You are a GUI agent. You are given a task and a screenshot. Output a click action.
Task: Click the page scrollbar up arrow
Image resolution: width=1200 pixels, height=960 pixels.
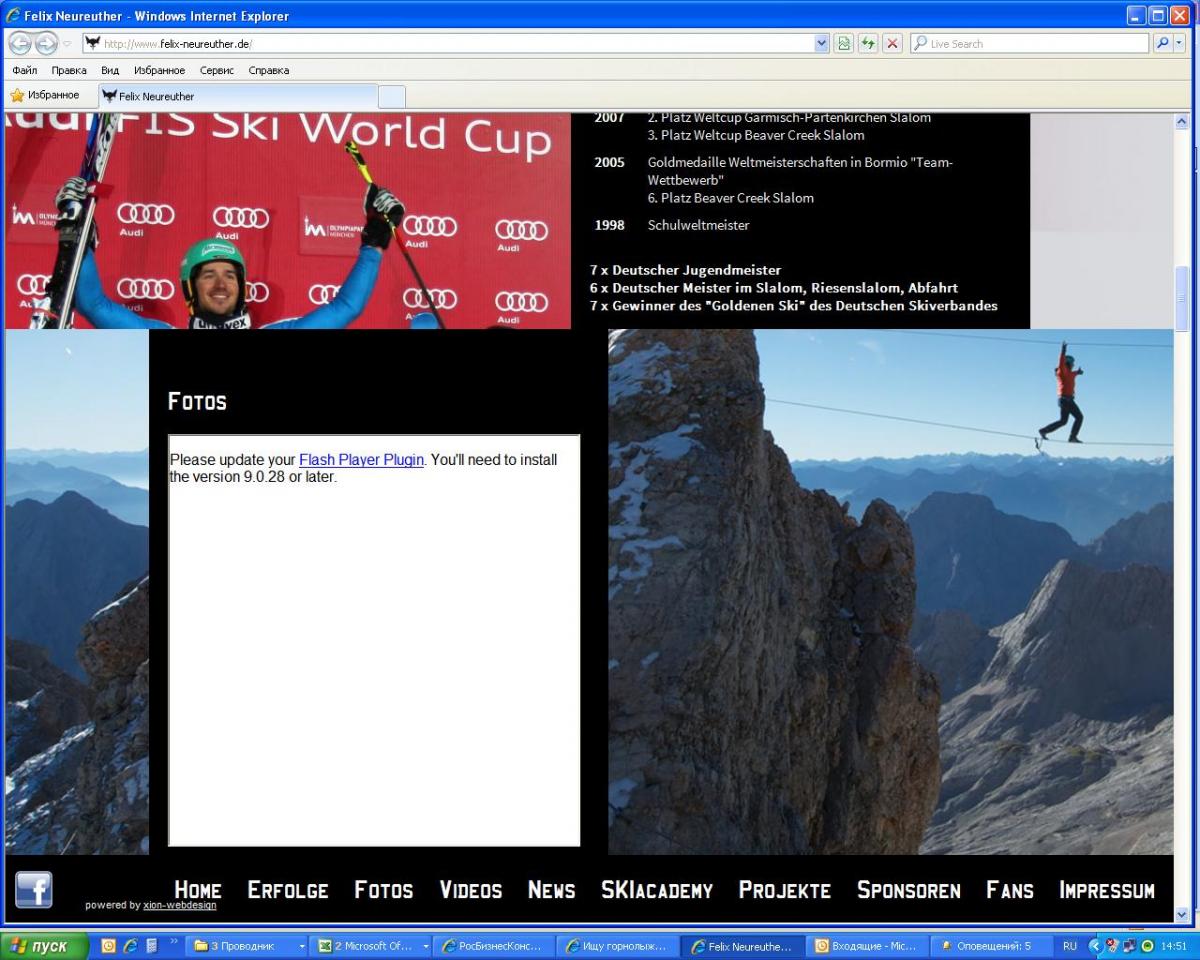(1182, 121)
